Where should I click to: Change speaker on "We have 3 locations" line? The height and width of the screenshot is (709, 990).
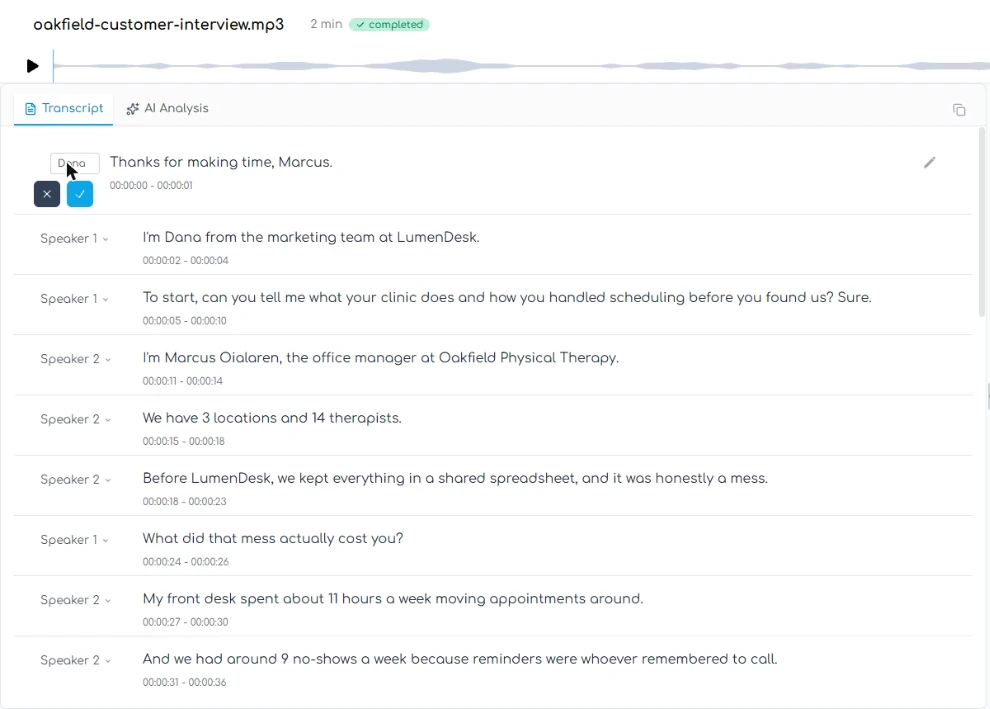(x=75, y=419)
